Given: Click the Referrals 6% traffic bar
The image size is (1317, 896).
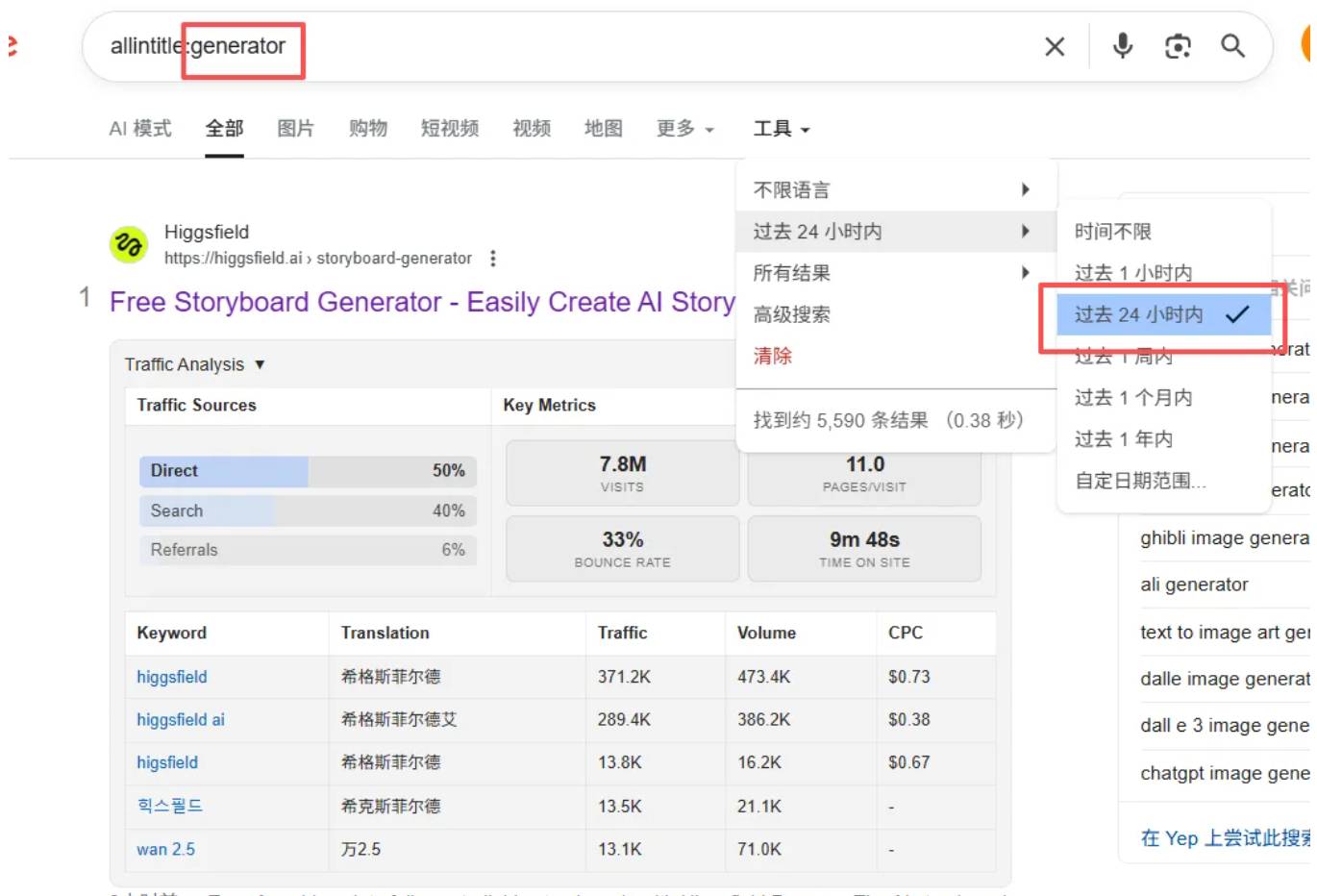Looking at the screenshot, I should 308,550.
